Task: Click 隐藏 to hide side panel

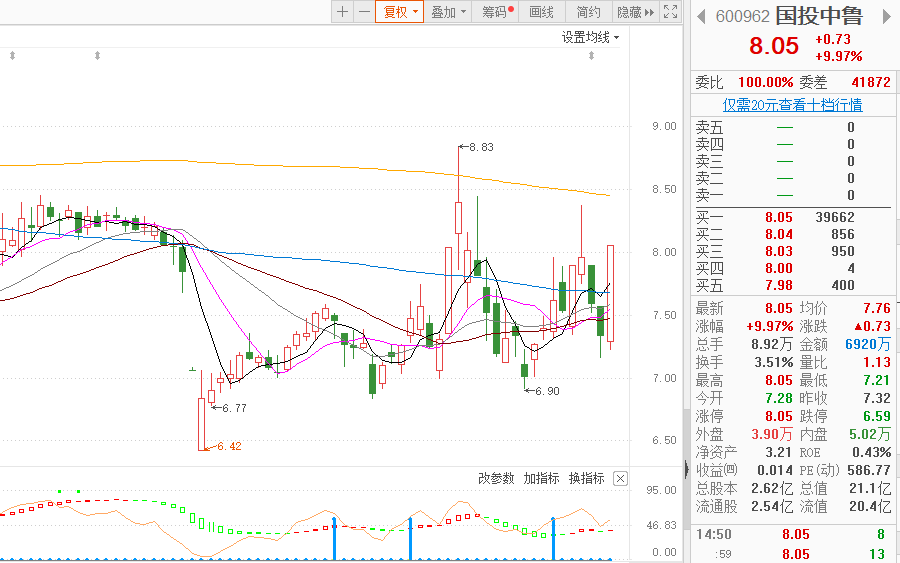Action: pyautogui.click(x=634, y=12)
